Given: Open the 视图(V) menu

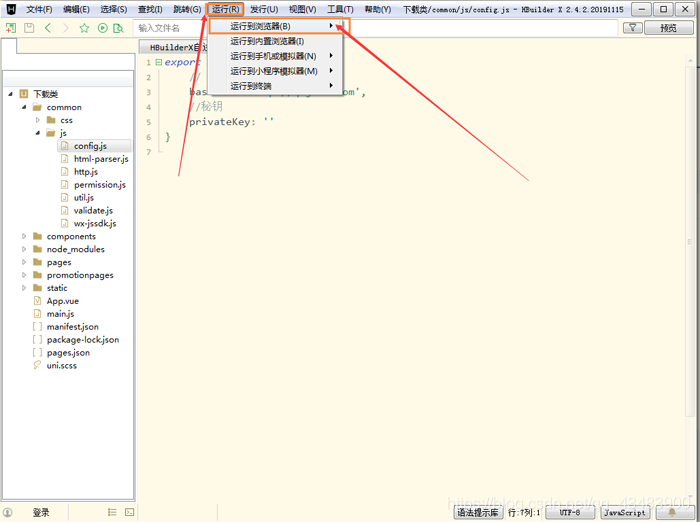Looking at the screenshot, I should point(302,9).
